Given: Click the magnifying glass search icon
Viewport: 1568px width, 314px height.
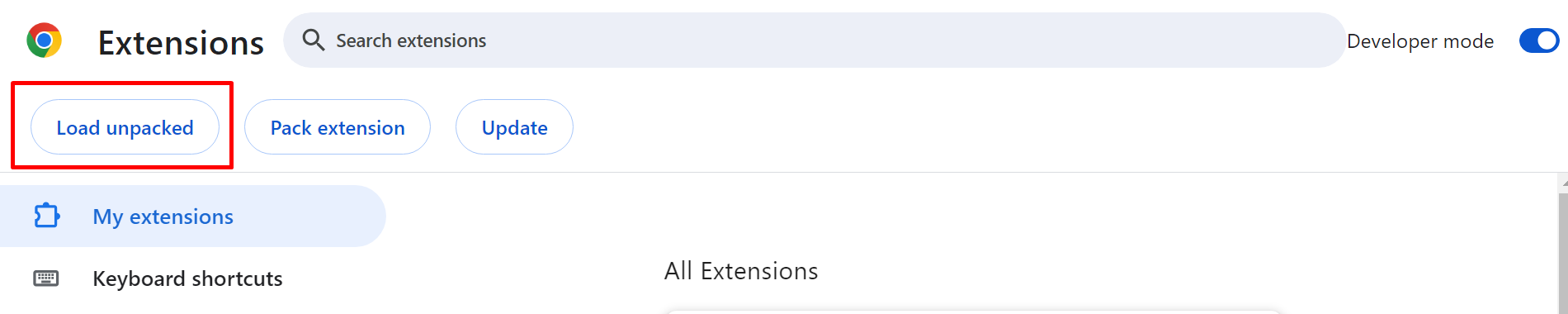Looking at the screenshot, I should click(313, 40).
